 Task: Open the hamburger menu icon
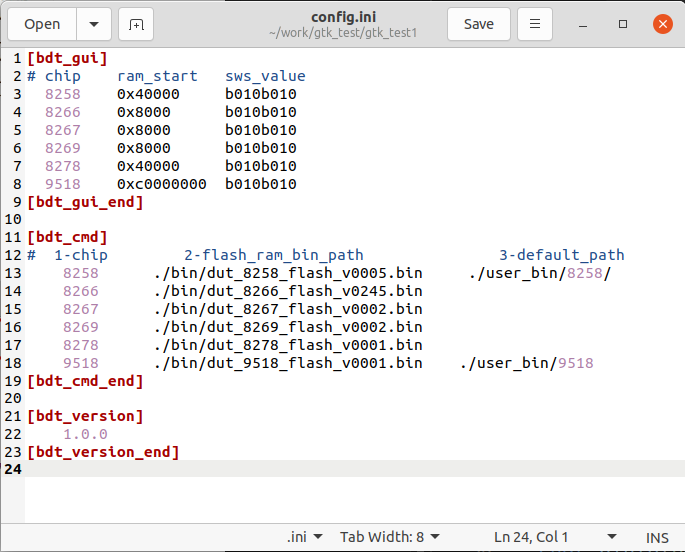(535, 24)
